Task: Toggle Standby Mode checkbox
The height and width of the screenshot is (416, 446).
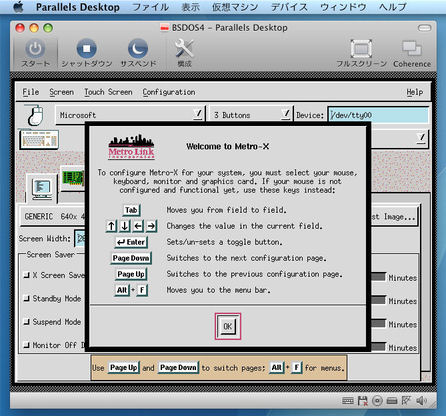Action: 27,299
